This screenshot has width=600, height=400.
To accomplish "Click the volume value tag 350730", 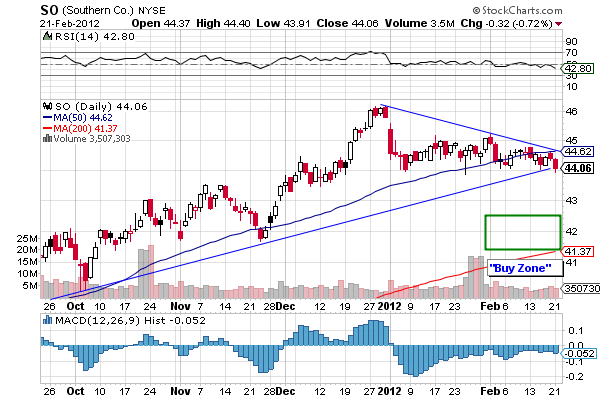I will click(x=580, y=288).
